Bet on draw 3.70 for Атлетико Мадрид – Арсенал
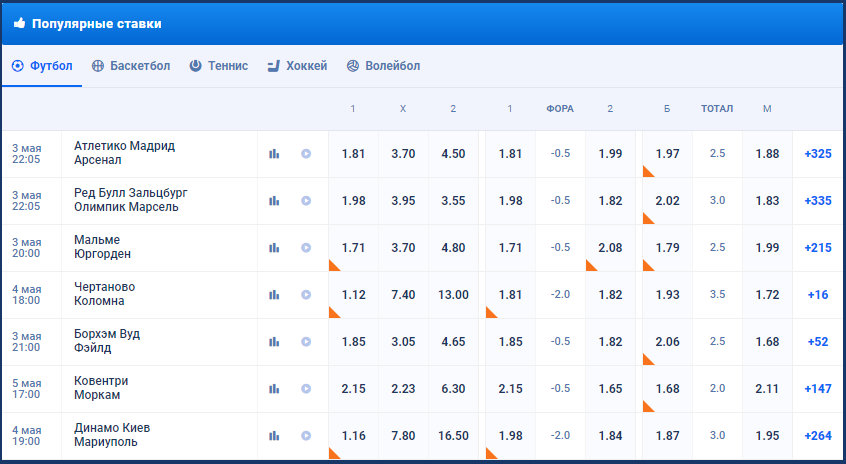Image resolution: width=846 pixels, height=464 pixels. (x=403, y=154)
